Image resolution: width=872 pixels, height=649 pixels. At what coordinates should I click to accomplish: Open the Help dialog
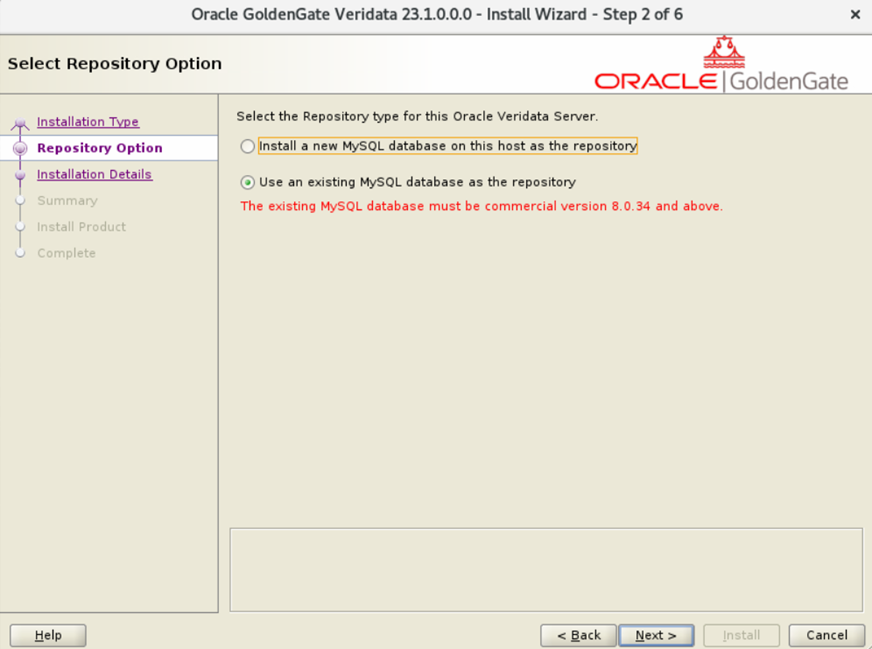point(47,635)
